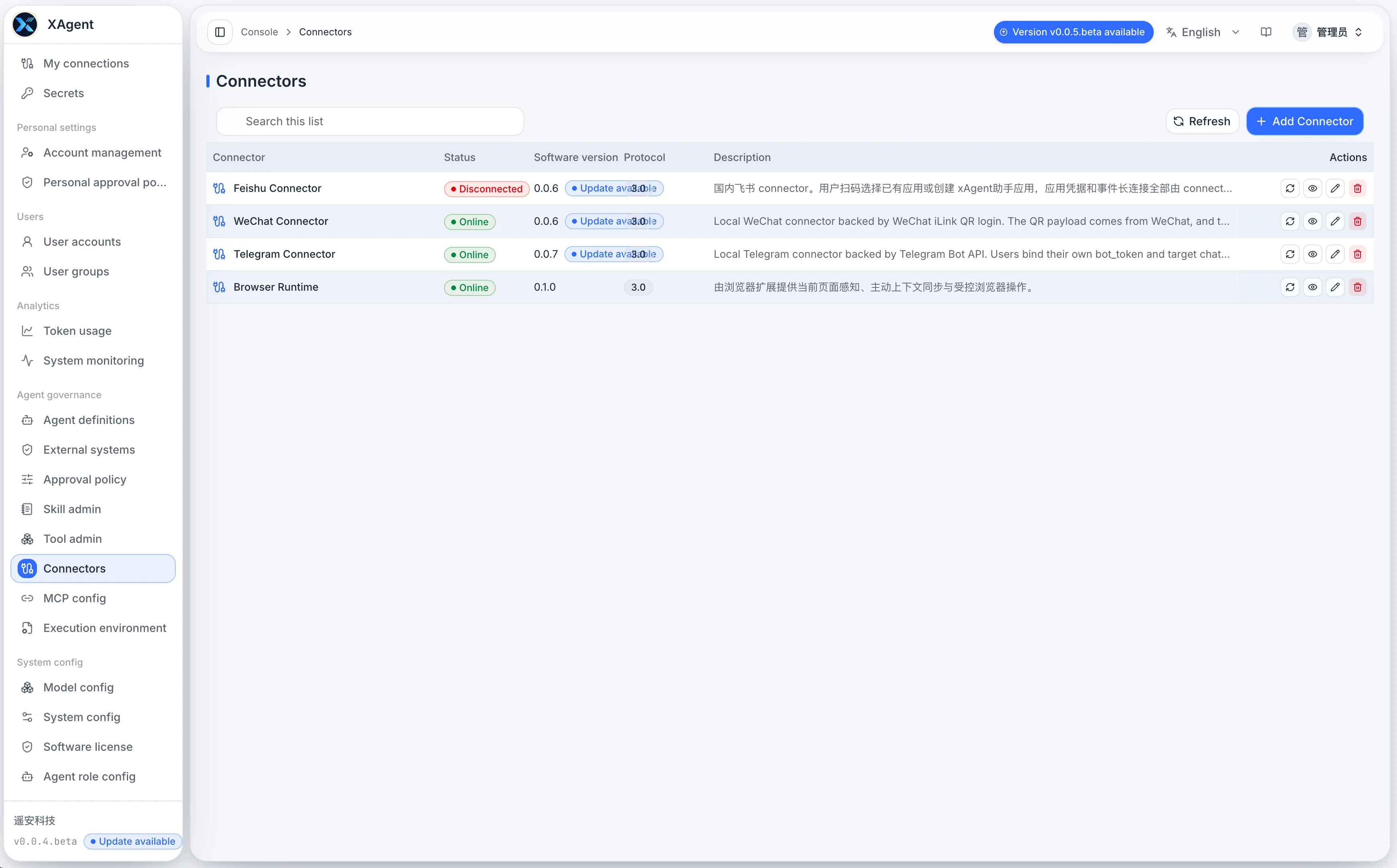Click refresh icon for WeChat Connector row

click(1290, 221)
